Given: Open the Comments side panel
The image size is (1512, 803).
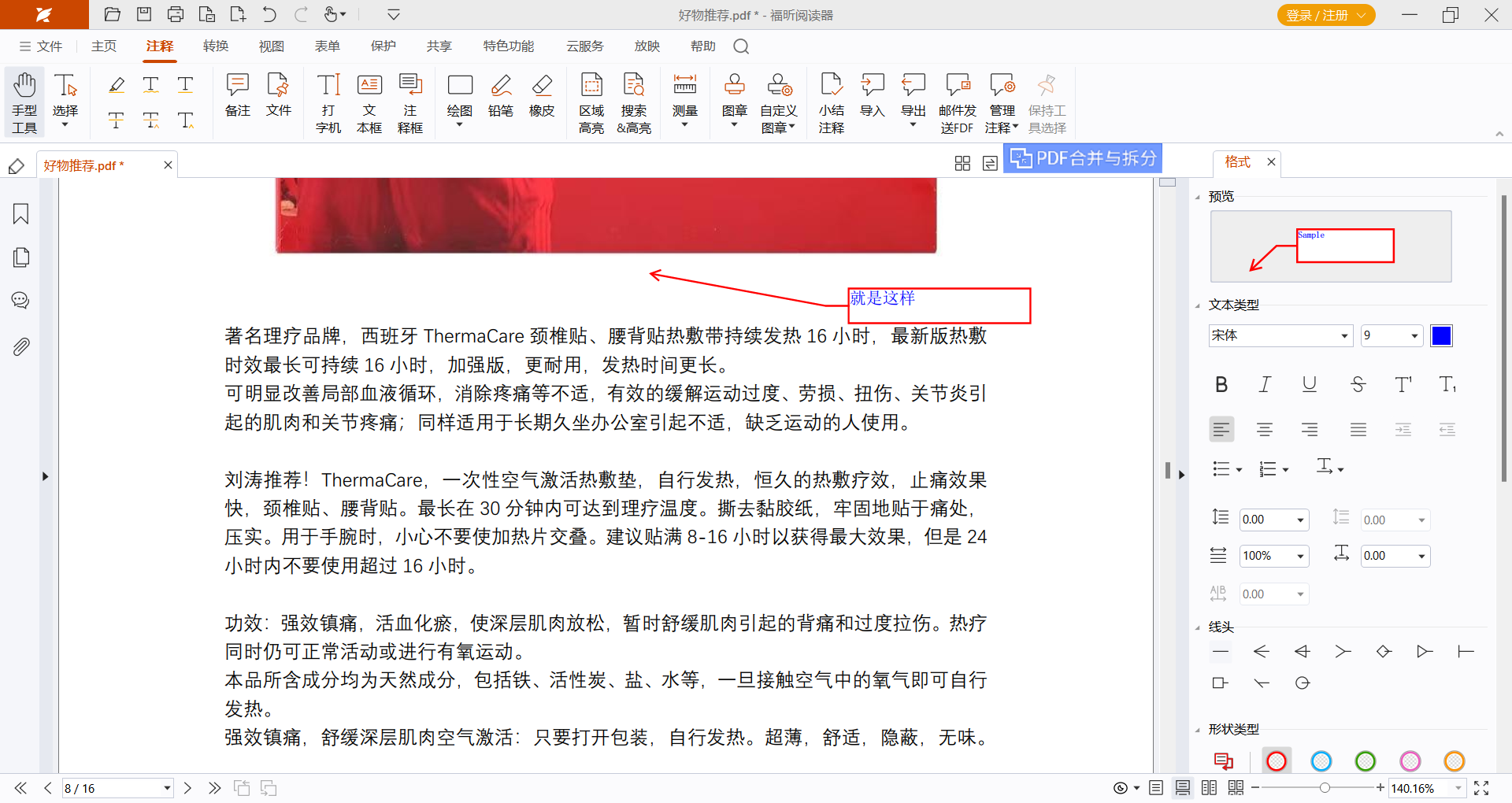Looking at the screenshot, I should pyautogui.click(x=21, y=301).
